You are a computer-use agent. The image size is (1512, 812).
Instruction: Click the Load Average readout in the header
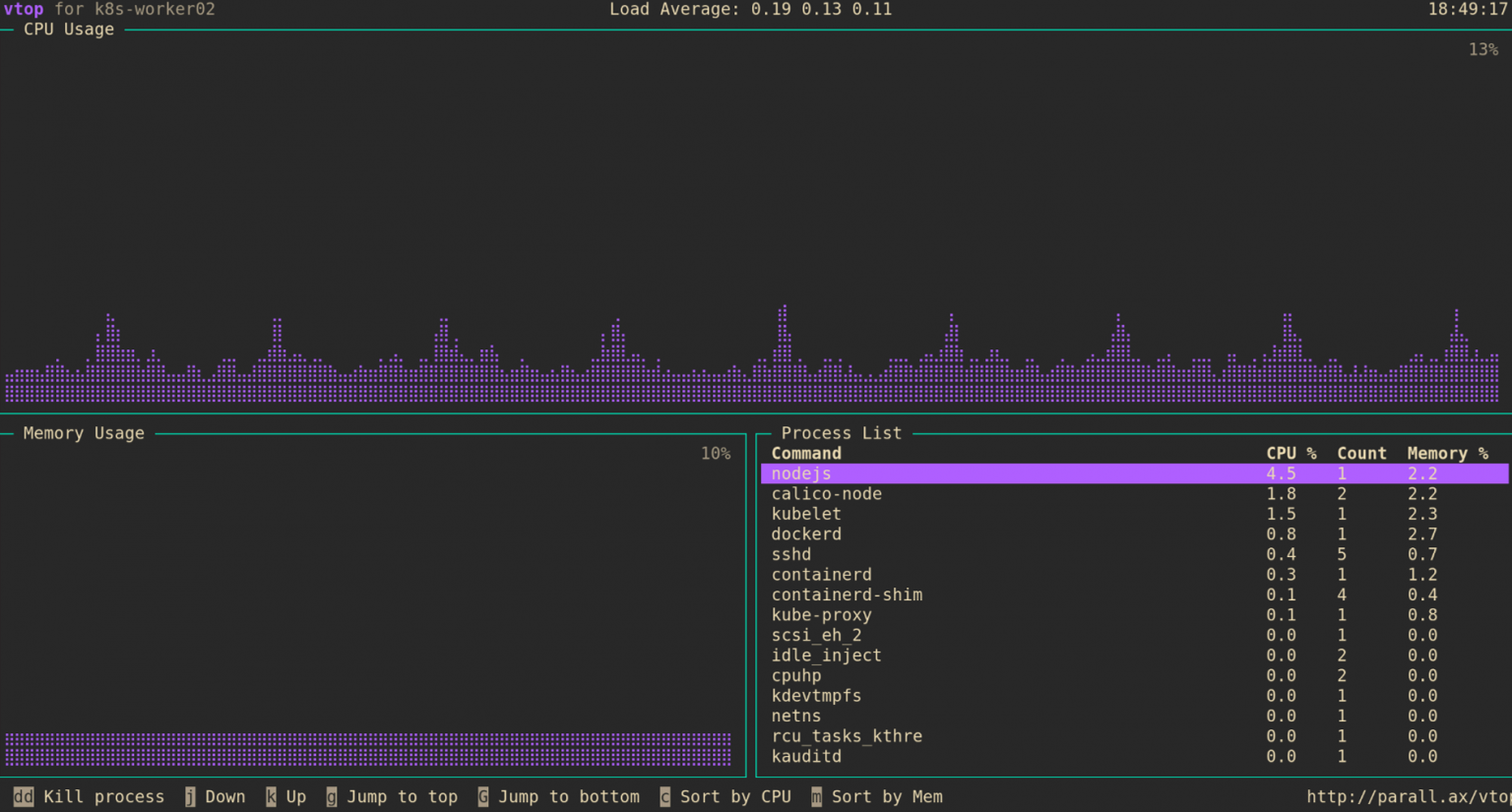coord(750,9)
